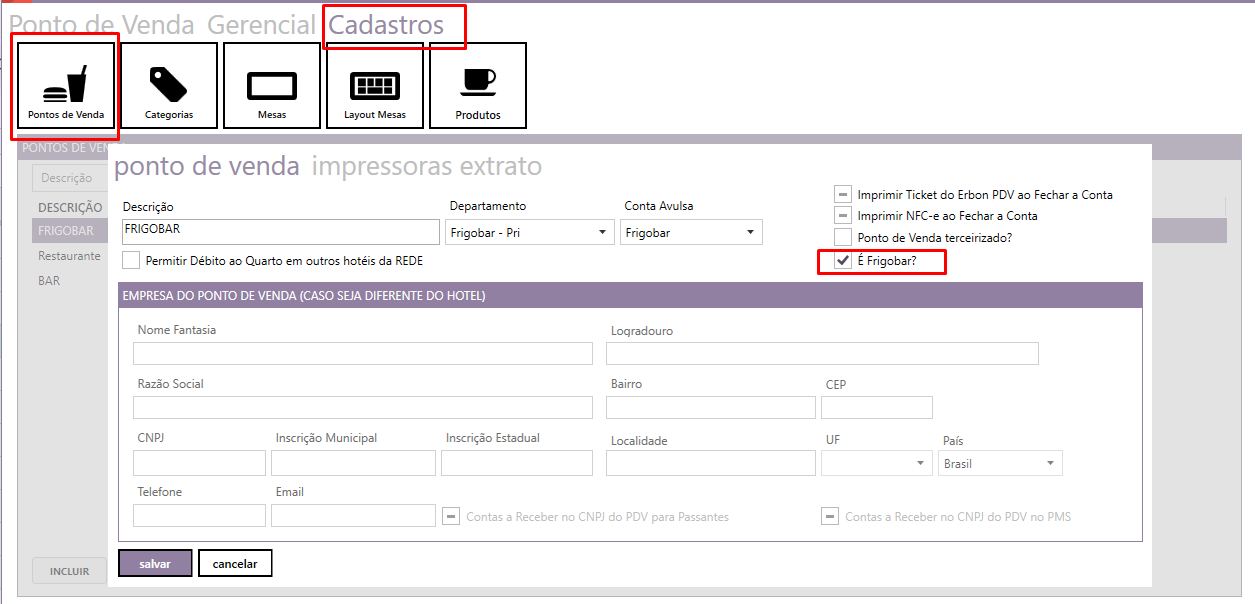Open the País dropdown

click(x=1000, y=464)
